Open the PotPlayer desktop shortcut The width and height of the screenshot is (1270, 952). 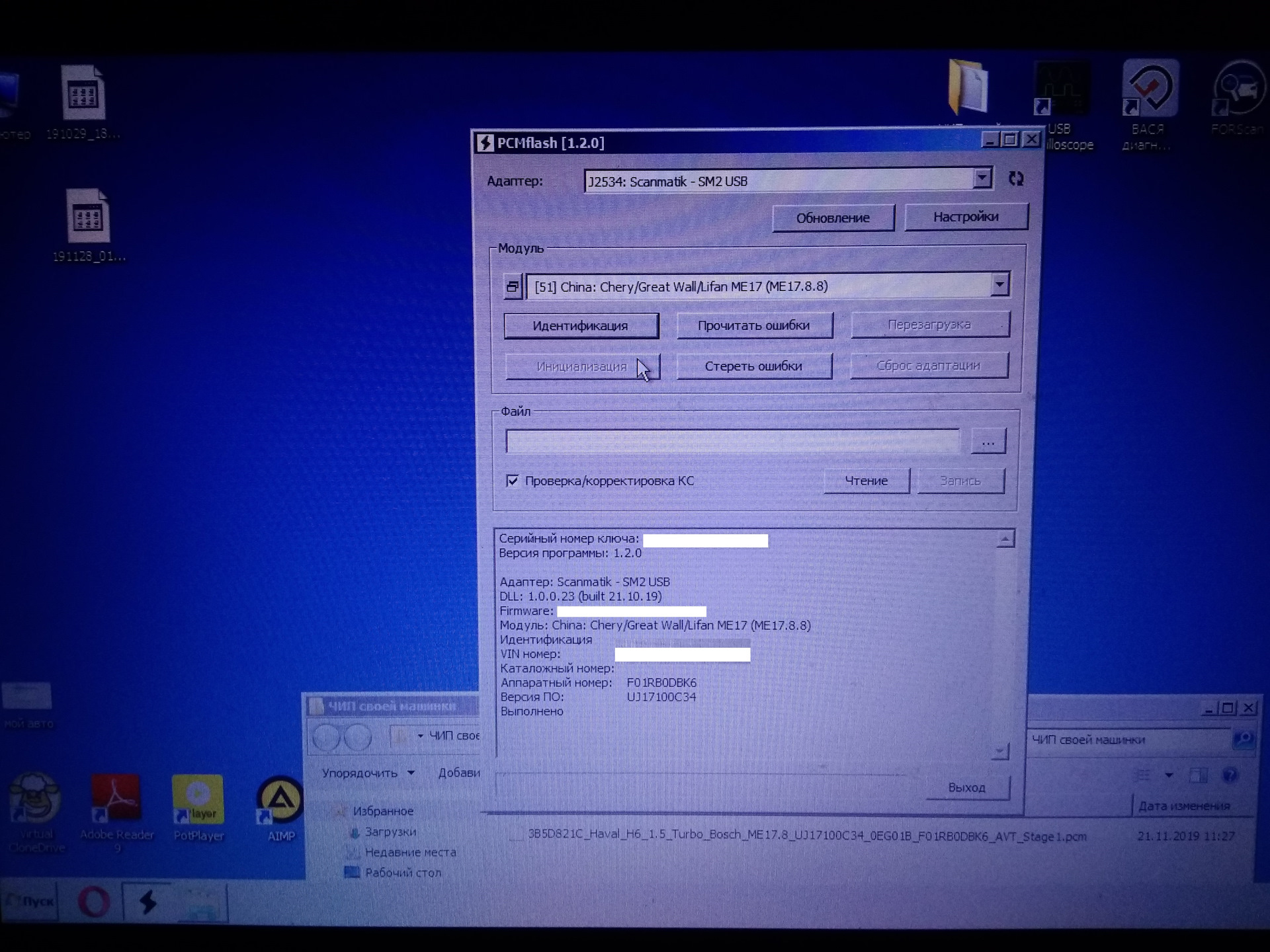point(198,808)
